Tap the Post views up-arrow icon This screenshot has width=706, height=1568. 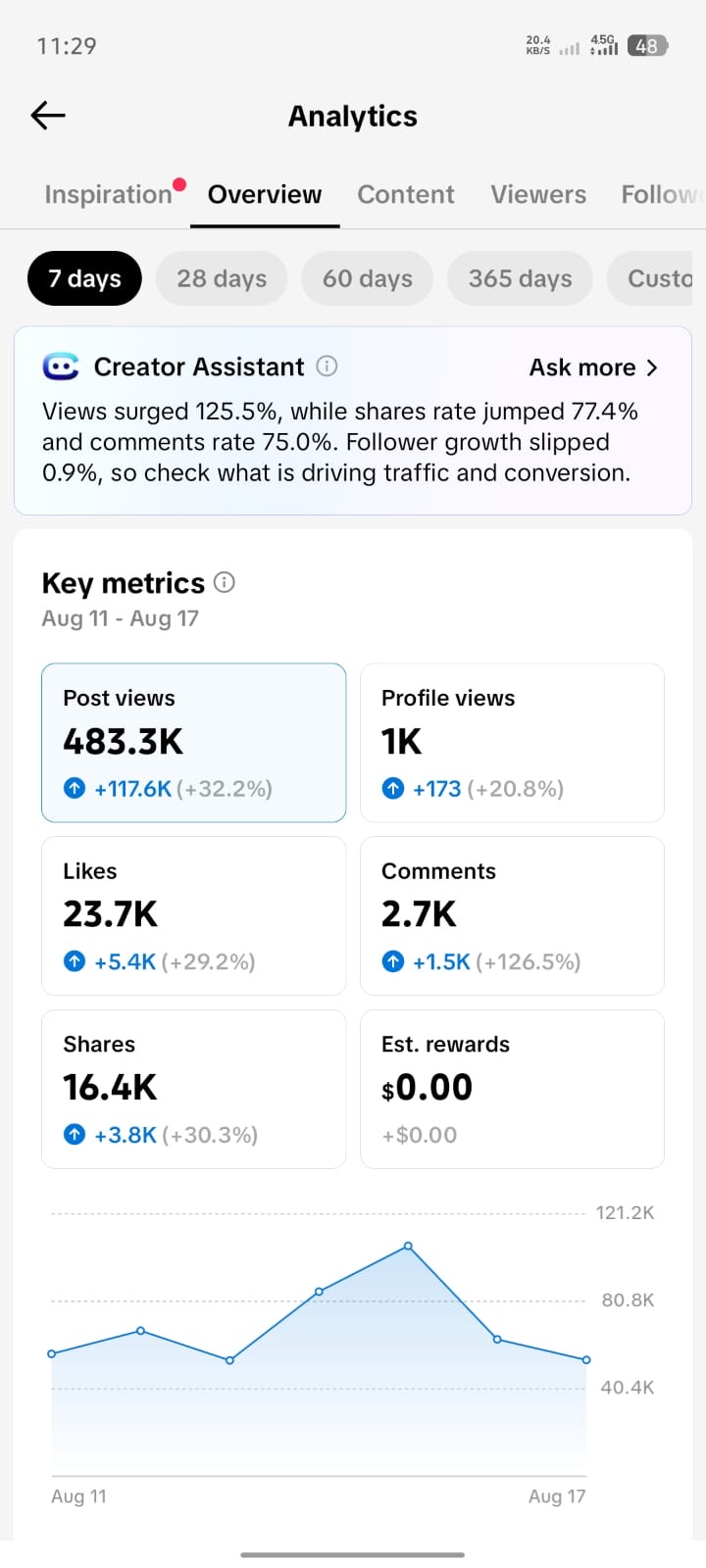click(x=75, y=788)
